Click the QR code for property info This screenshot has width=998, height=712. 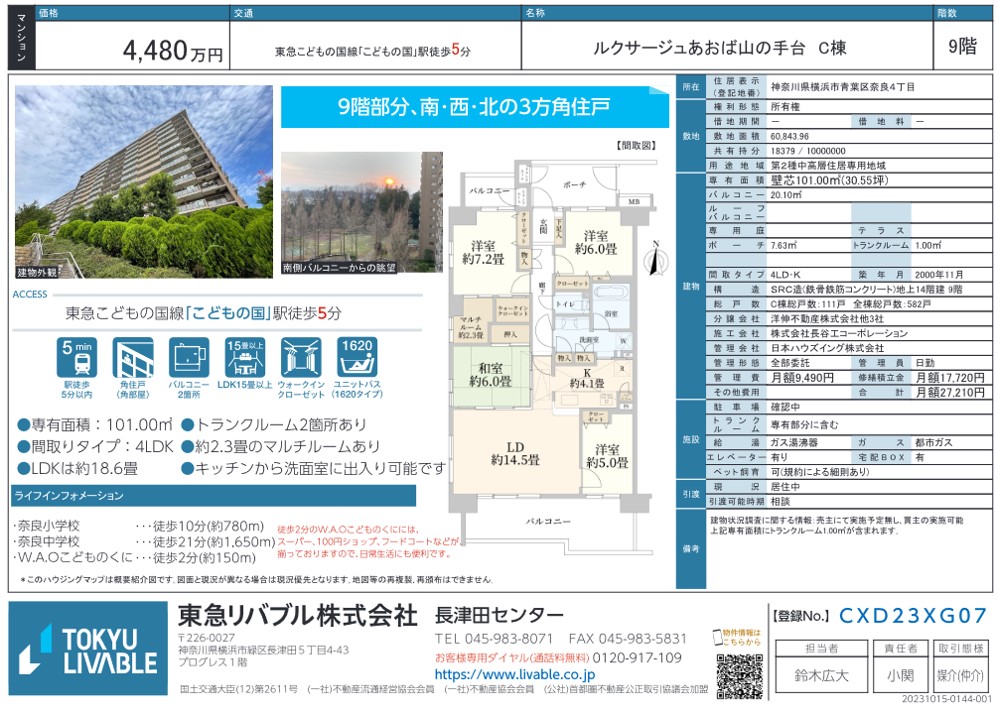[x=739, y=675]
